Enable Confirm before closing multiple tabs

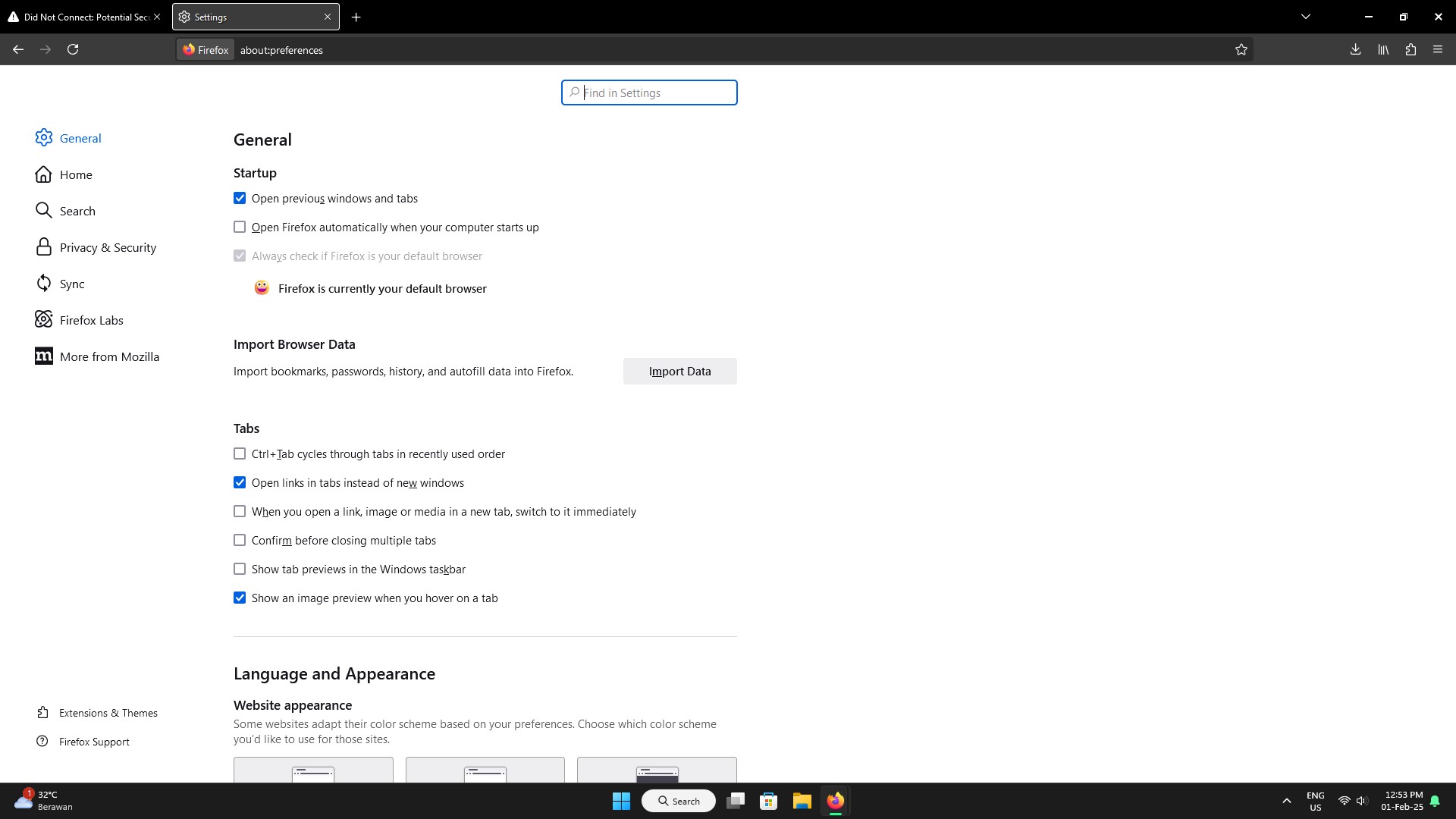click(x=240, y=541)
